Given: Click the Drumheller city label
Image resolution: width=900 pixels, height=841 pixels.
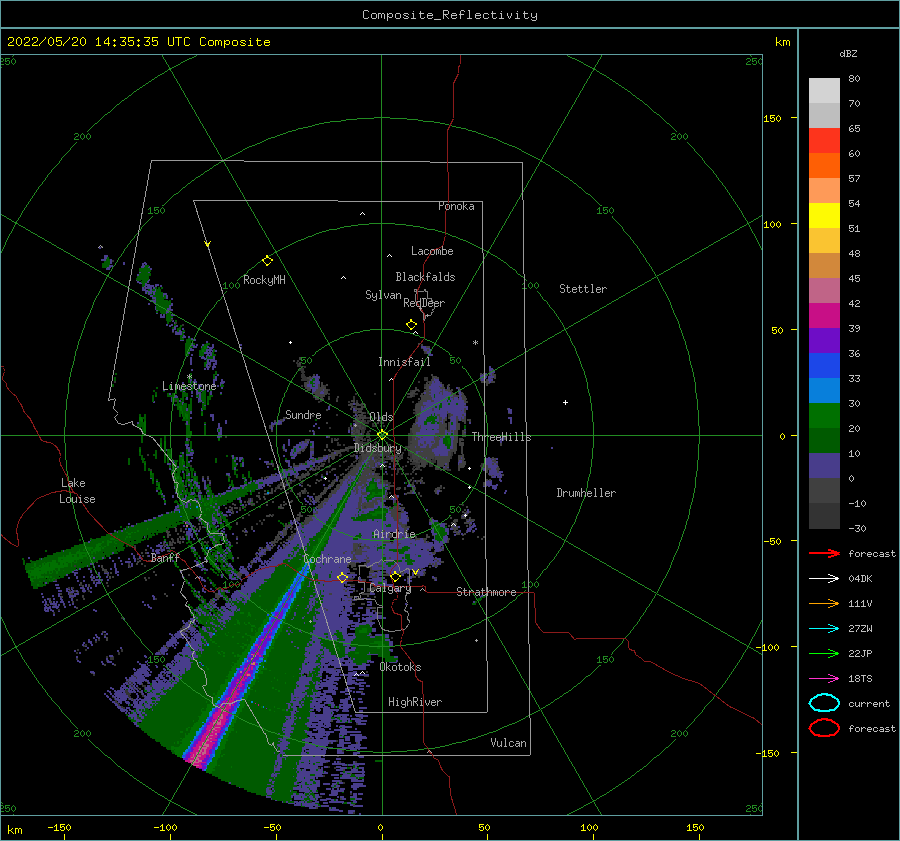Looking at the screenshot, I should (586, 493).
